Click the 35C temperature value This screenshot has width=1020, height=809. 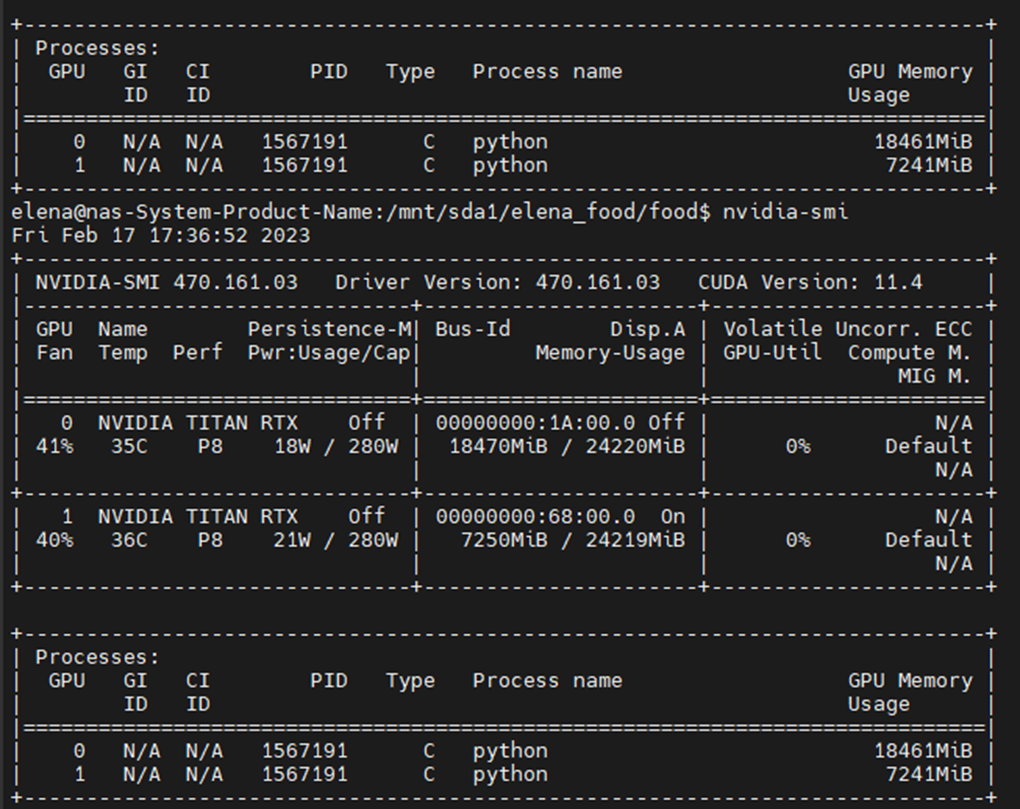pyautogui.click(x=129, y=446)
